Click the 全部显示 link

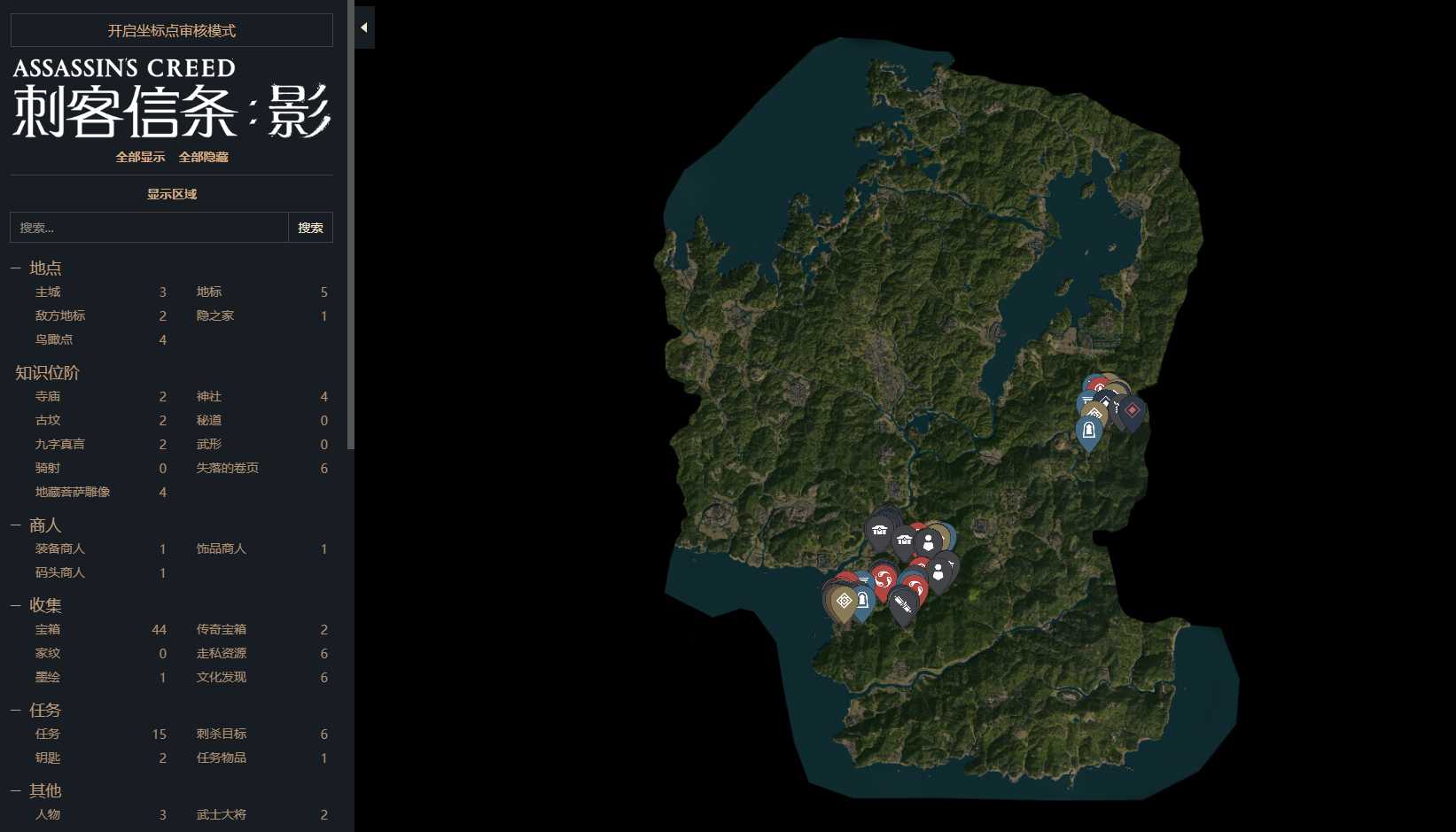(x=140, y=158)
